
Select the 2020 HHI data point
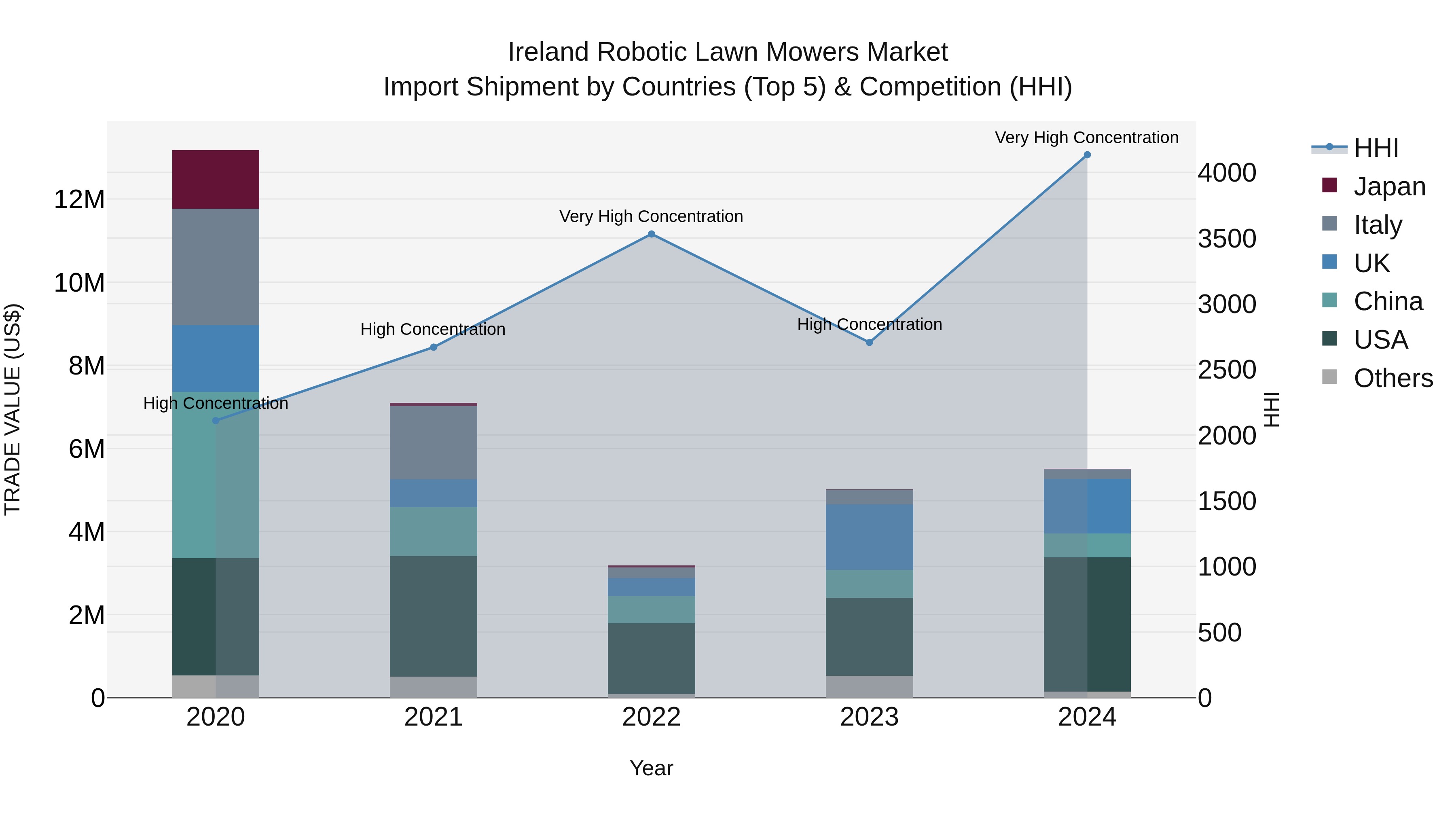215,421
